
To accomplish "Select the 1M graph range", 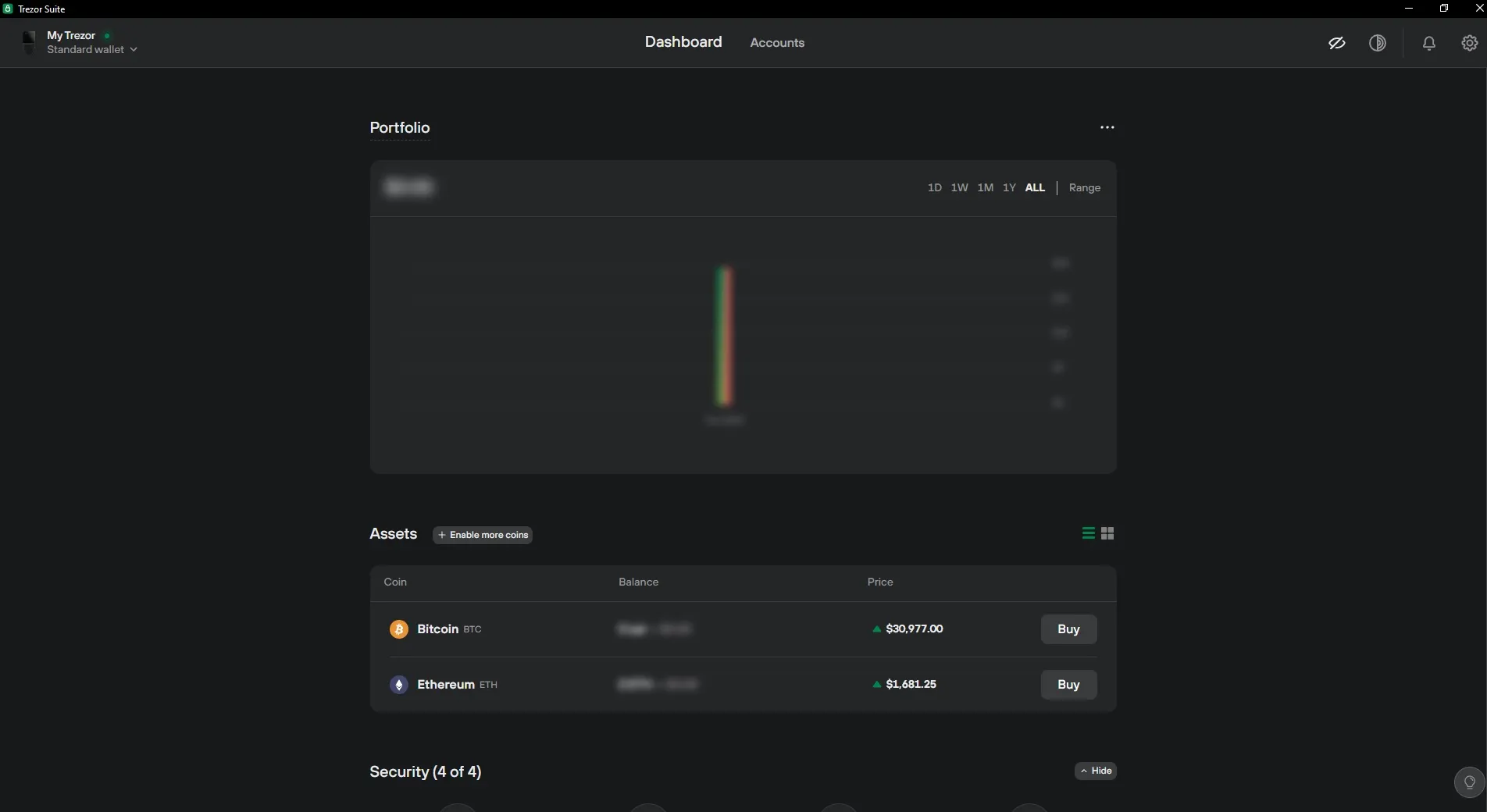I will (x=985, y=187).
